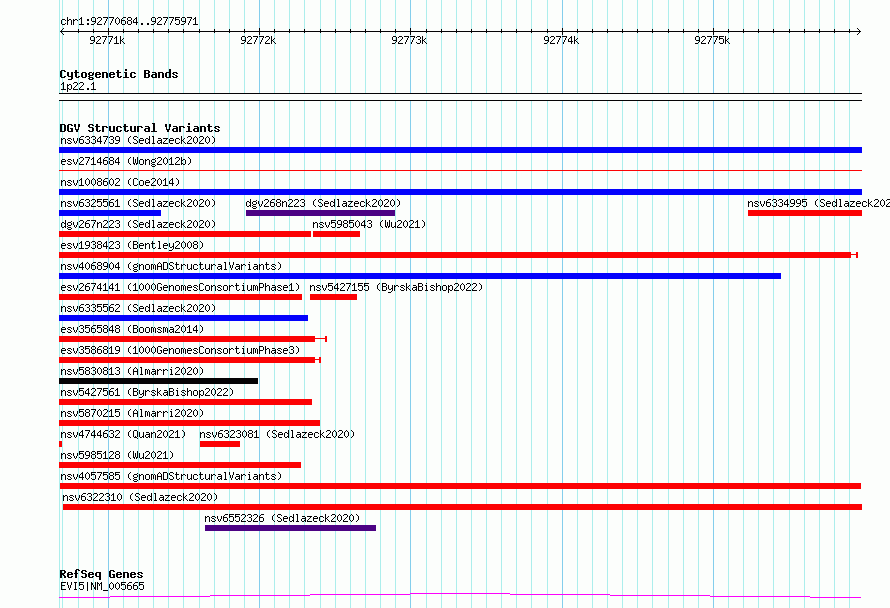
Task: Select the red dgv267n223 variant bar
Action: tap(185, 234)
